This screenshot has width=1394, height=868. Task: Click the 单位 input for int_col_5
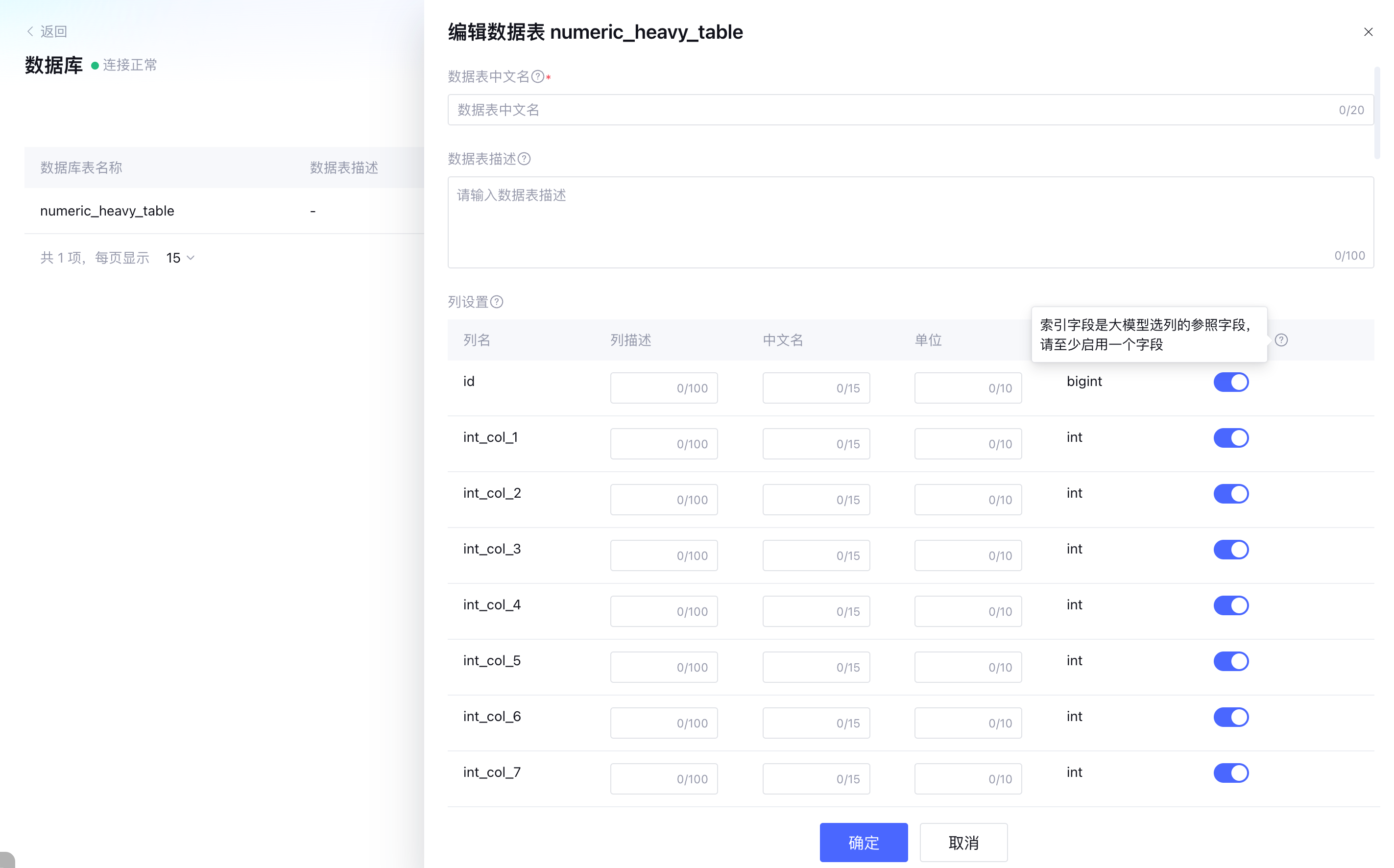coord(967,667)
